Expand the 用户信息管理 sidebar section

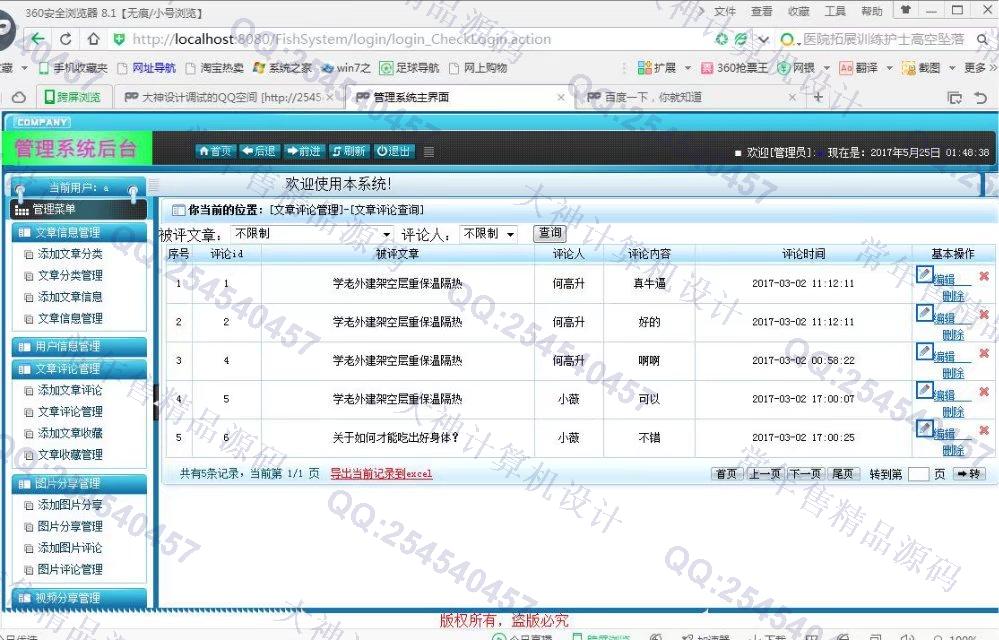[x=78, y=346]
